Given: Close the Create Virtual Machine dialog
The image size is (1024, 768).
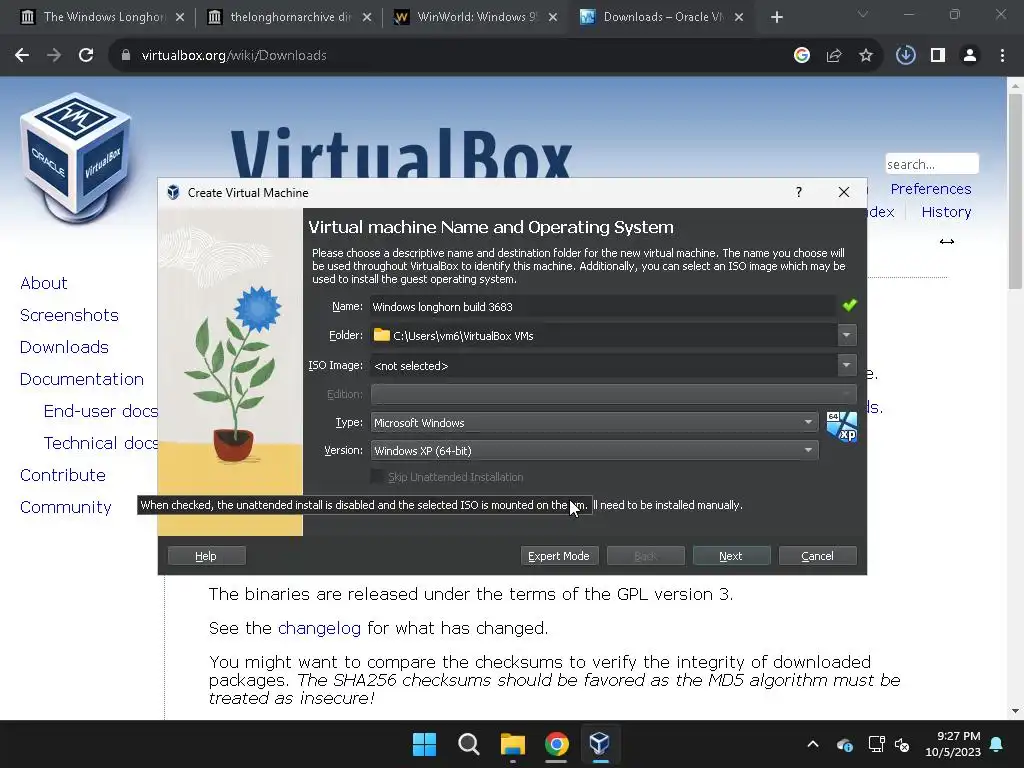Looking at the screenshot, I should tap(844, 192).
